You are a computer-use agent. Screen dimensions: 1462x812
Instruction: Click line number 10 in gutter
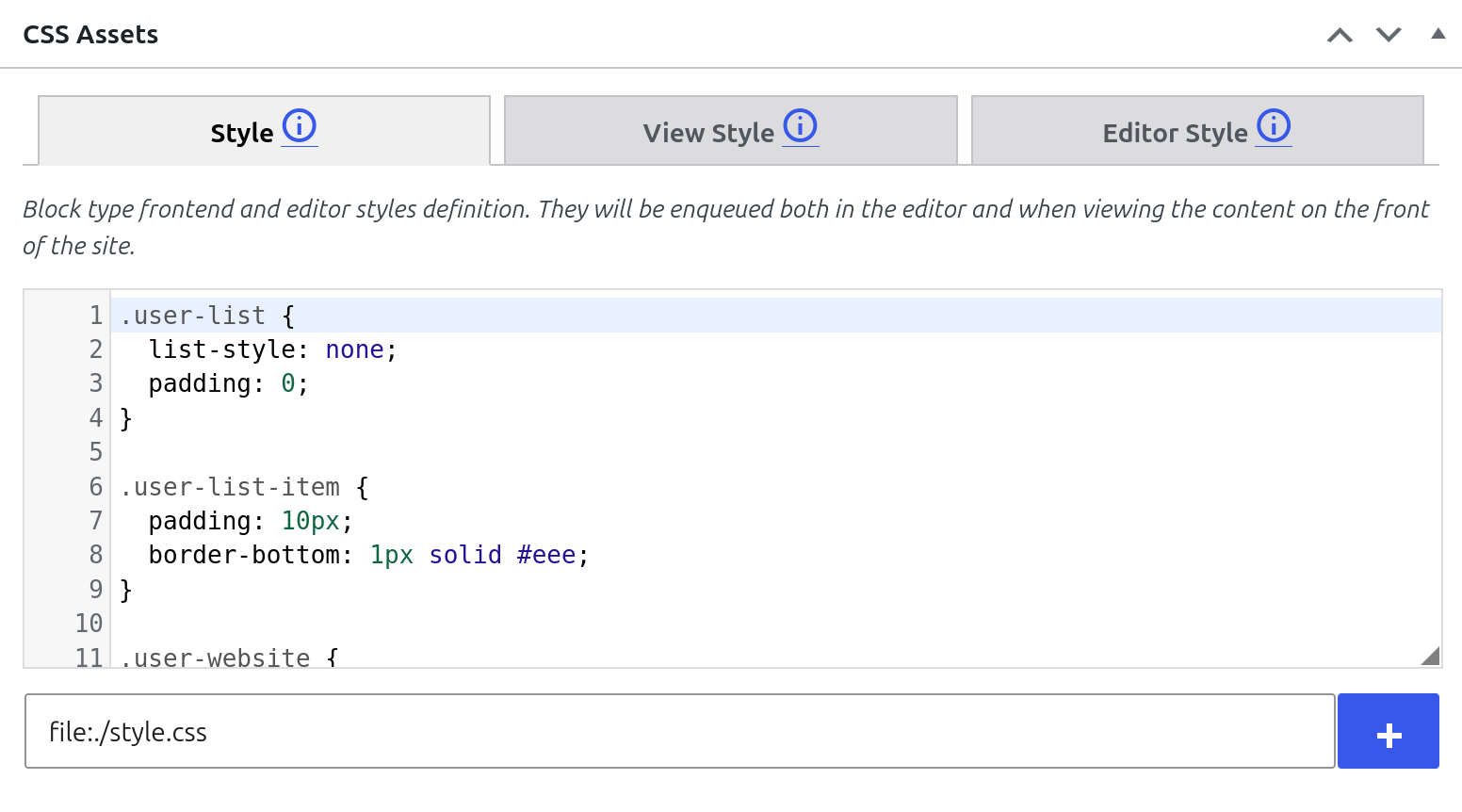pos(89,624)
